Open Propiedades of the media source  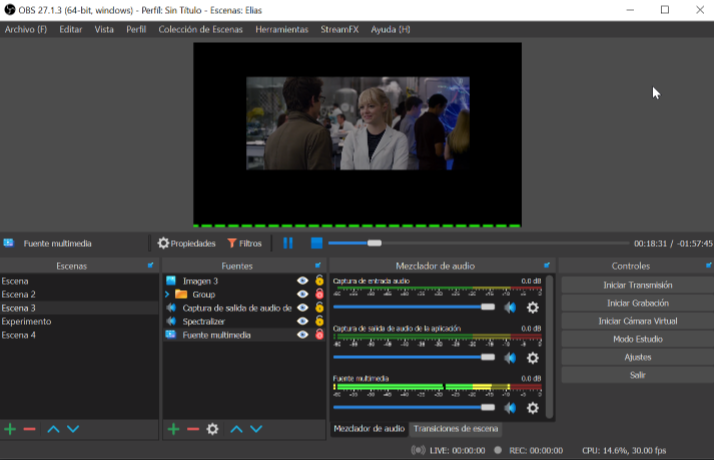coord(186,243)
